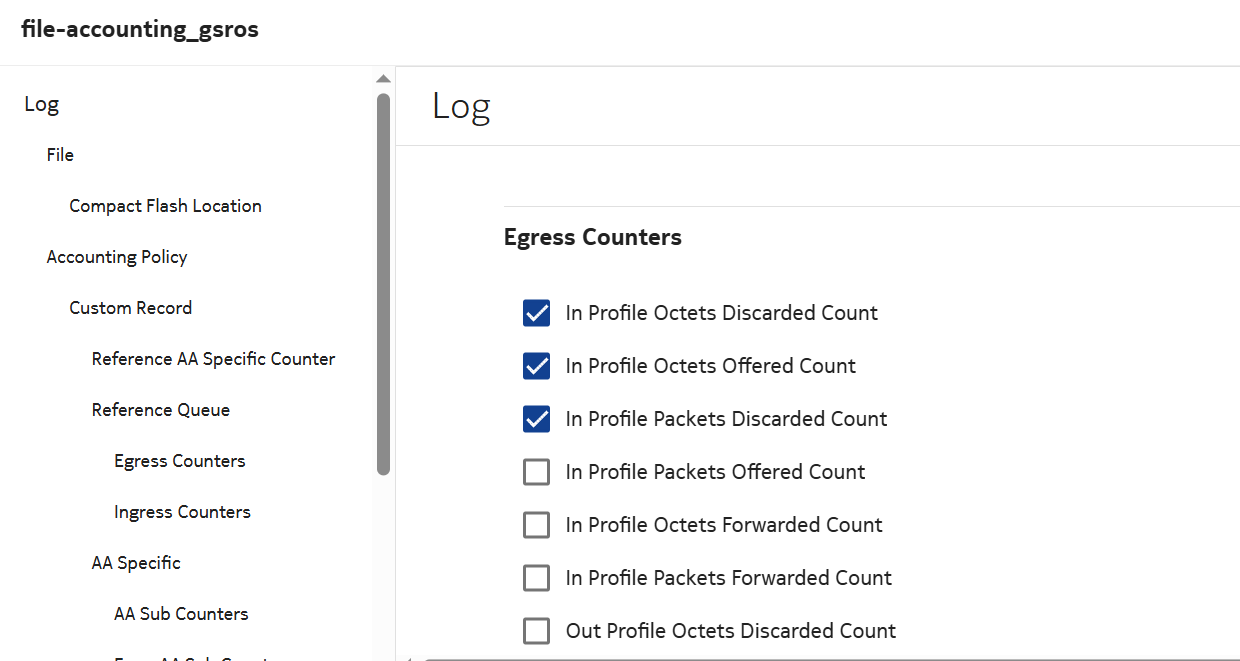Select Reference AA Specific Counter

pyautogui.click(x=213, y=359)
